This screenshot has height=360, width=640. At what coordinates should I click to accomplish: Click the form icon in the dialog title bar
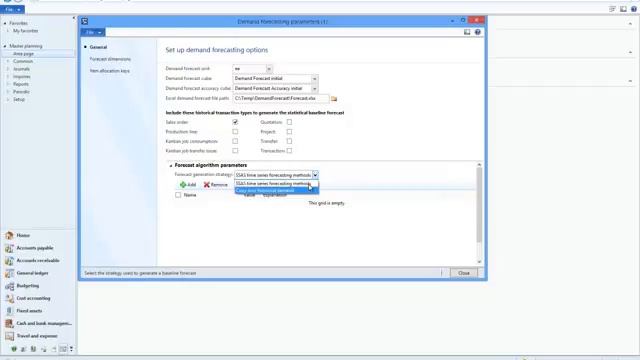(84, 21)
